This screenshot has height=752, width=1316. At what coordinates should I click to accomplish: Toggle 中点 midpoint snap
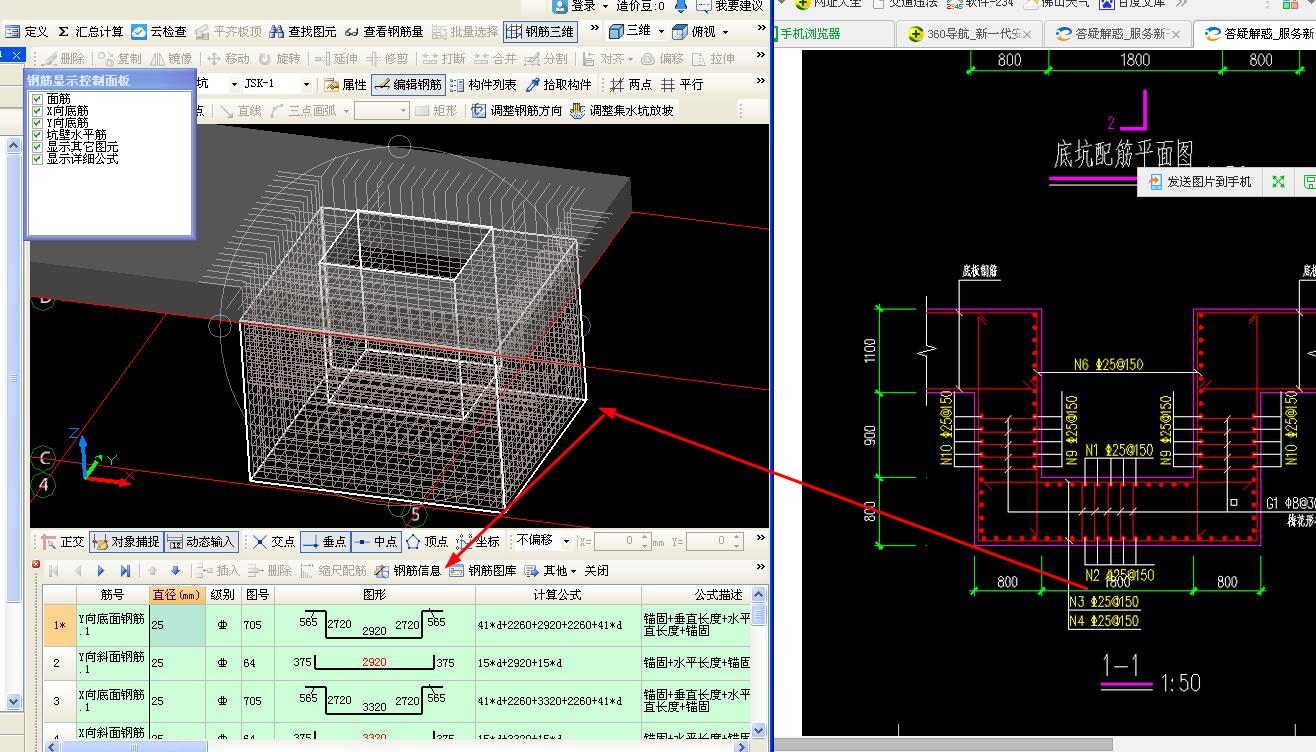click(375, 542)
